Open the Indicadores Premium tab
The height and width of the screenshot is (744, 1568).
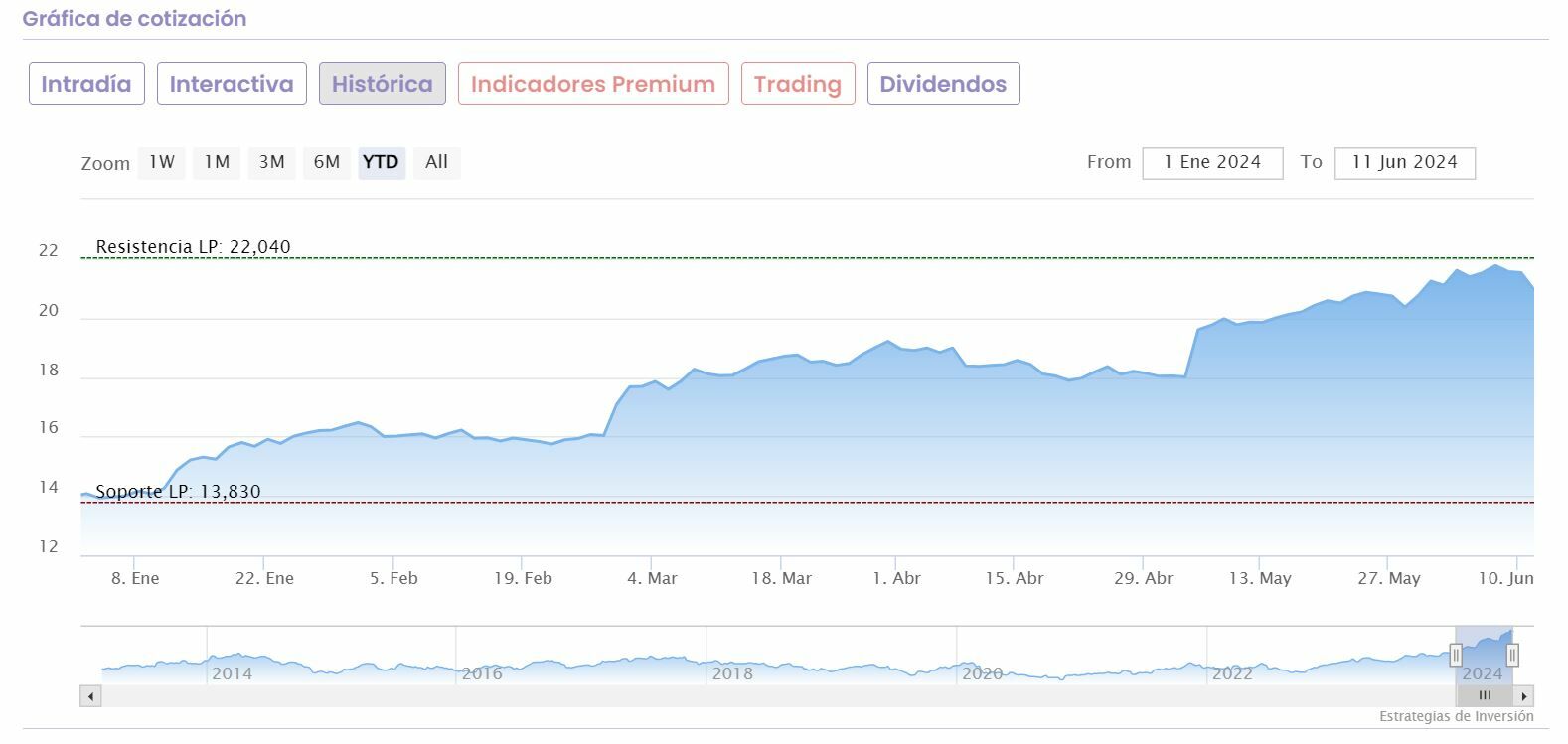pos(593,84)
